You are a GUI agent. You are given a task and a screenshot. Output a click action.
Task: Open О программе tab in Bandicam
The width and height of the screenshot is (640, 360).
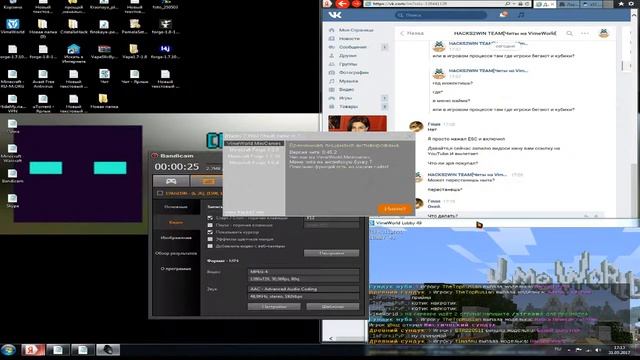point(176,269)
